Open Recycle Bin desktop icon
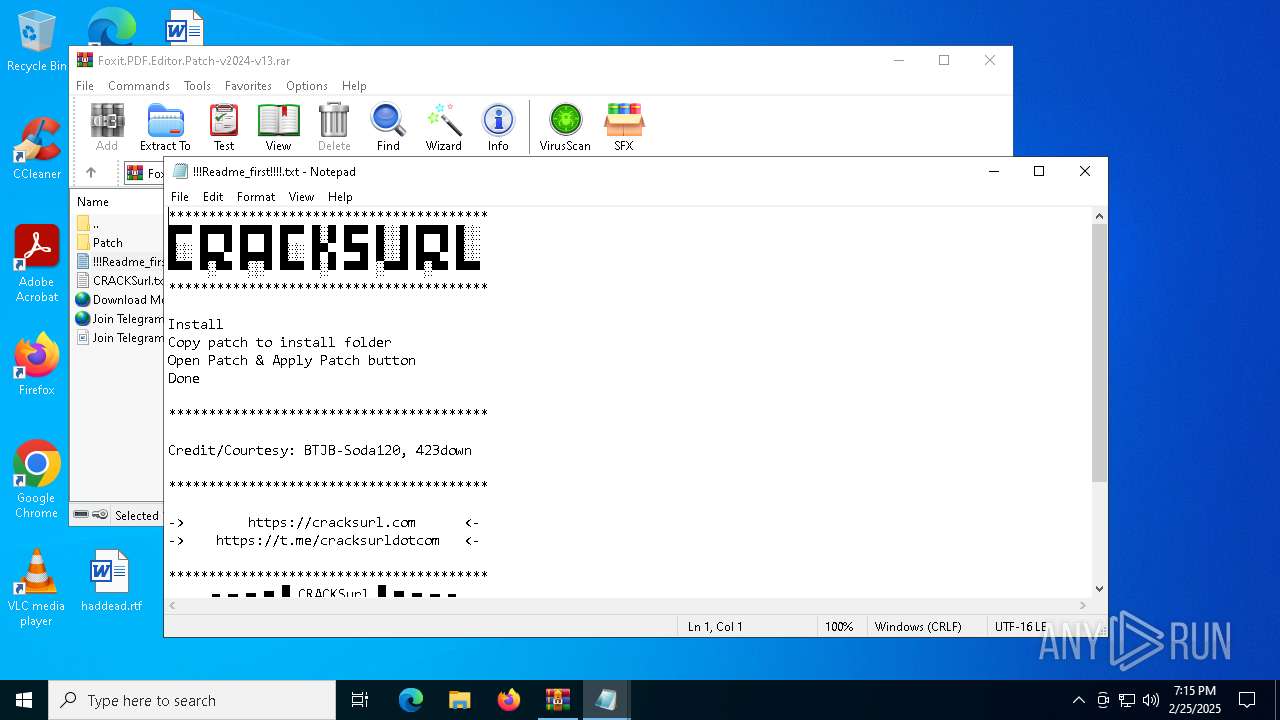The height and width of the screenshot is (720, 1280). pyautogui.click(x=37, y=42)
